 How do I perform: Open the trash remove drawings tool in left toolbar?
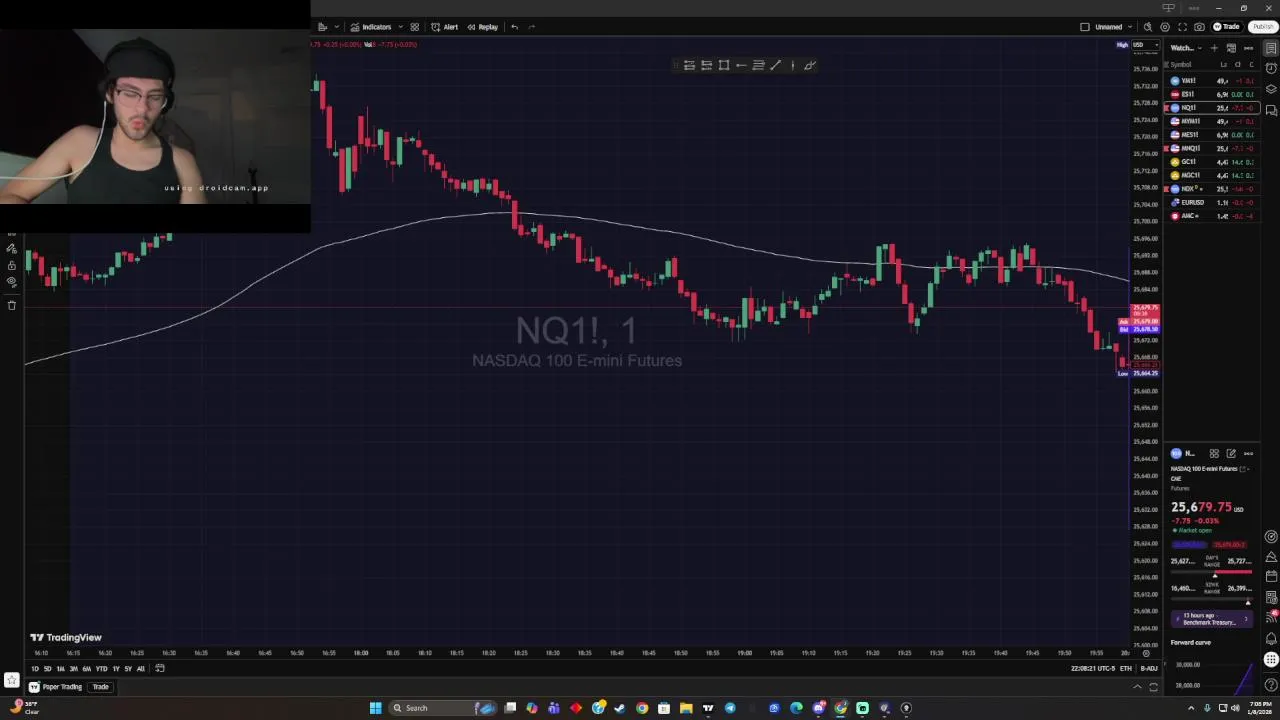click(x=11, y=305)
